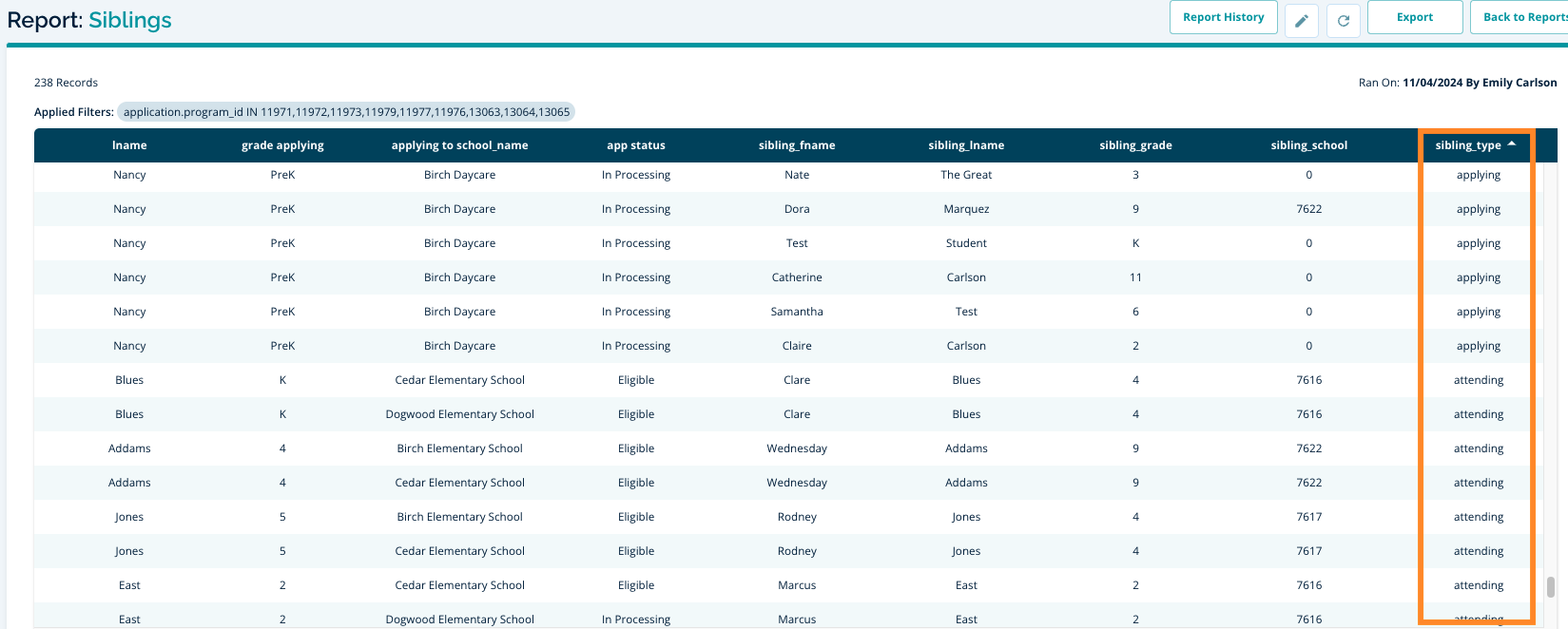The height and width of the screenshot is (629, 1568).
Task: Sort by sibling_lname column header
Action: click(966, 145)
